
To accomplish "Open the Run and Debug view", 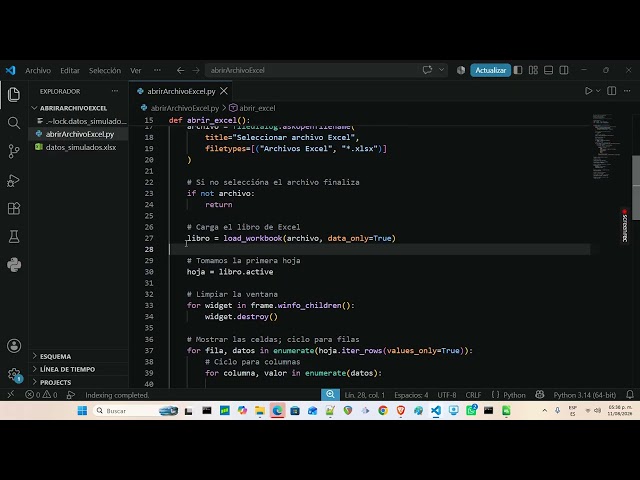I will (x=14, y=180).
